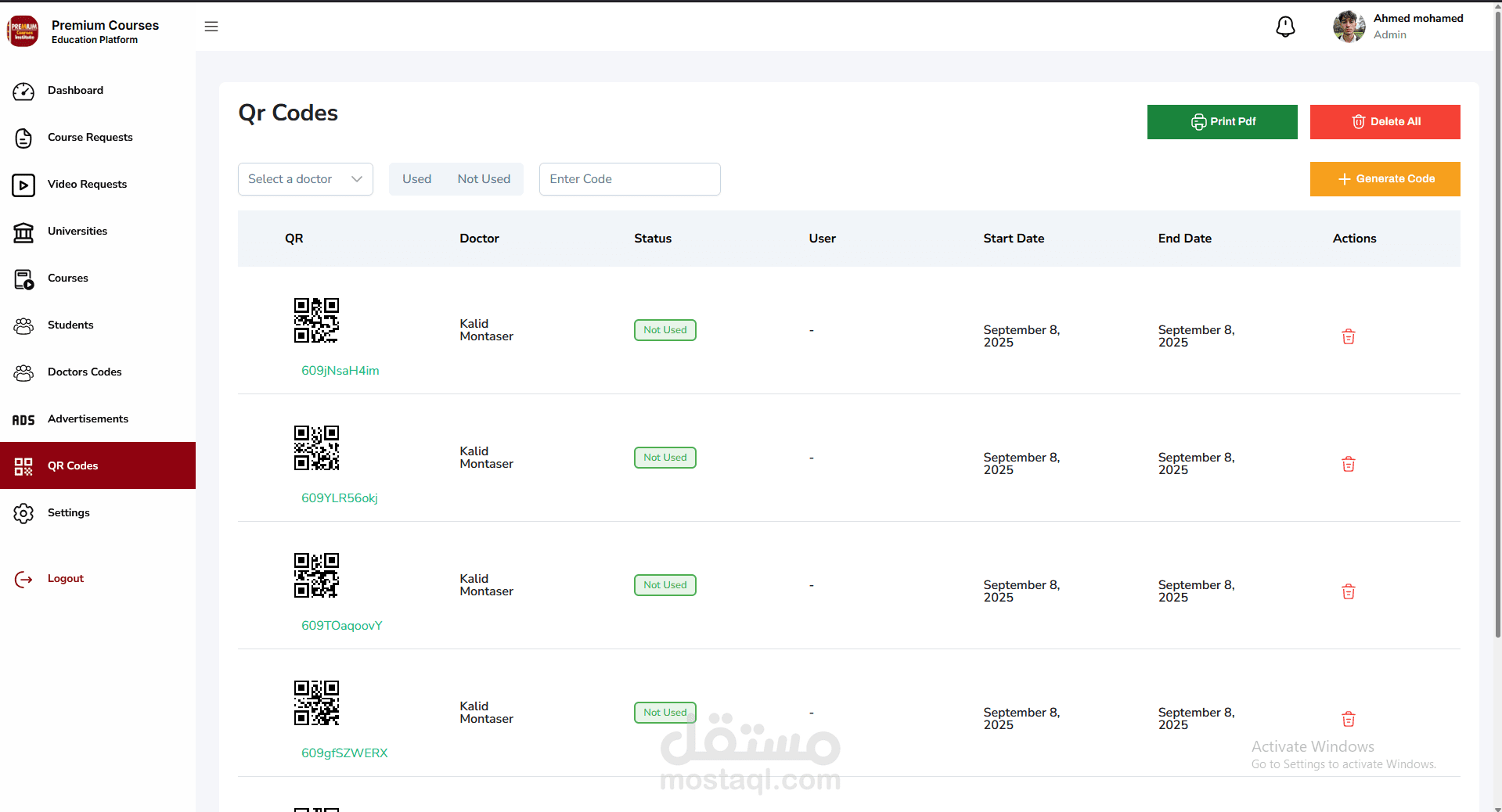Click the Students group icon

23,326
